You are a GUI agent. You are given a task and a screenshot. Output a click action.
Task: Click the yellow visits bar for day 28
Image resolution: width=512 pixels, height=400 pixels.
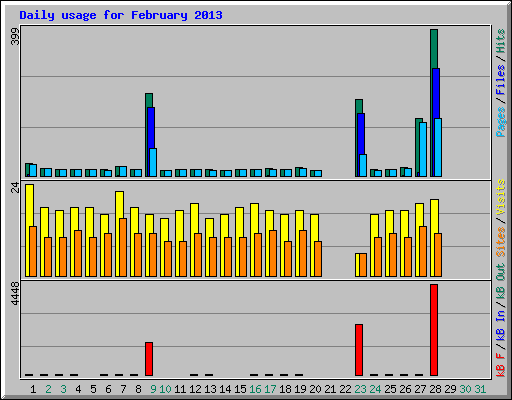(434, 216)
